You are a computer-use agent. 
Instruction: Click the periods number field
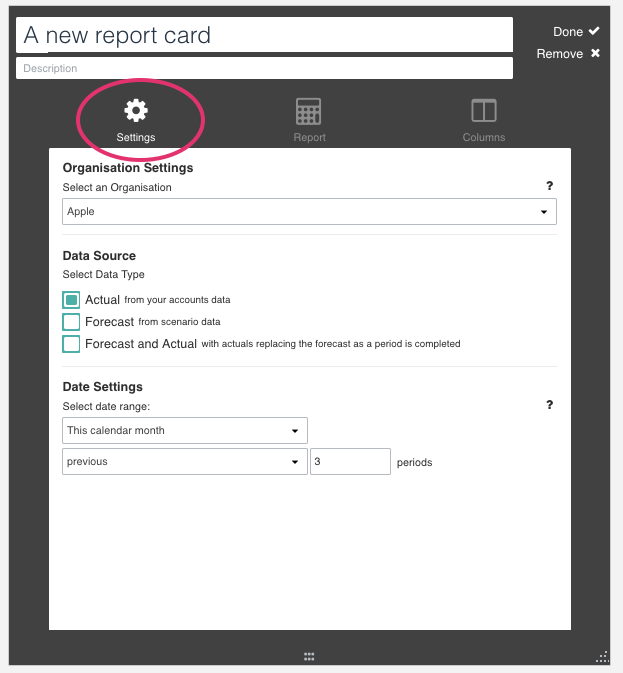tap(351, 461)
